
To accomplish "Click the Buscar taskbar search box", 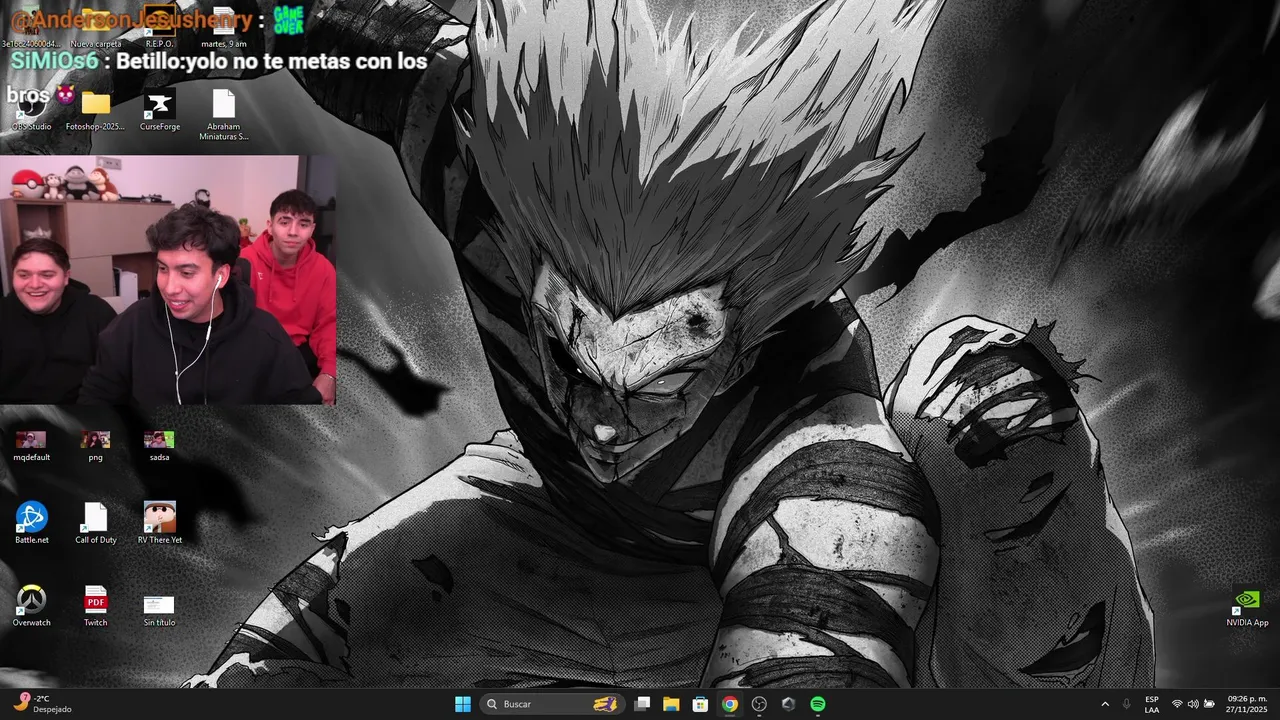I will coord(553,704).
